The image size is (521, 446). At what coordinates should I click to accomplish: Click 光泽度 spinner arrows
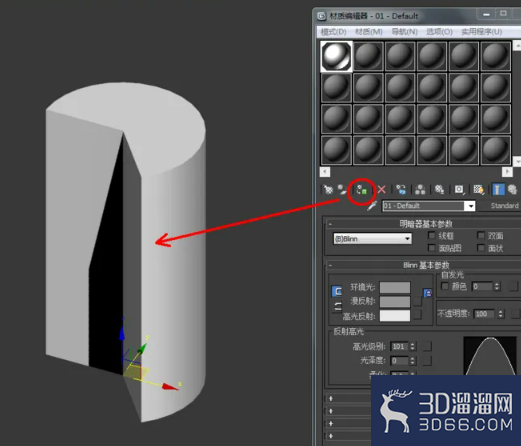click(x=413, y=361)
